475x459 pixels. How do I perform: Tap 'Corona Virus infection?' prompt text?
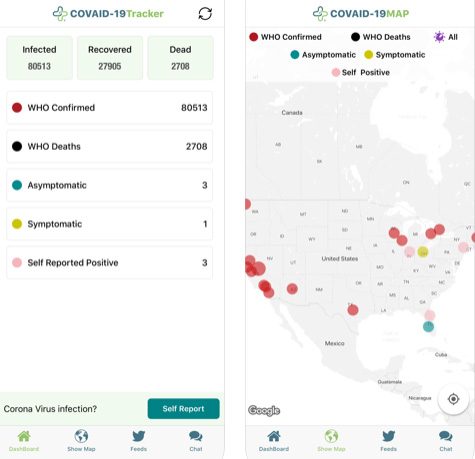(x=50, y=409)
